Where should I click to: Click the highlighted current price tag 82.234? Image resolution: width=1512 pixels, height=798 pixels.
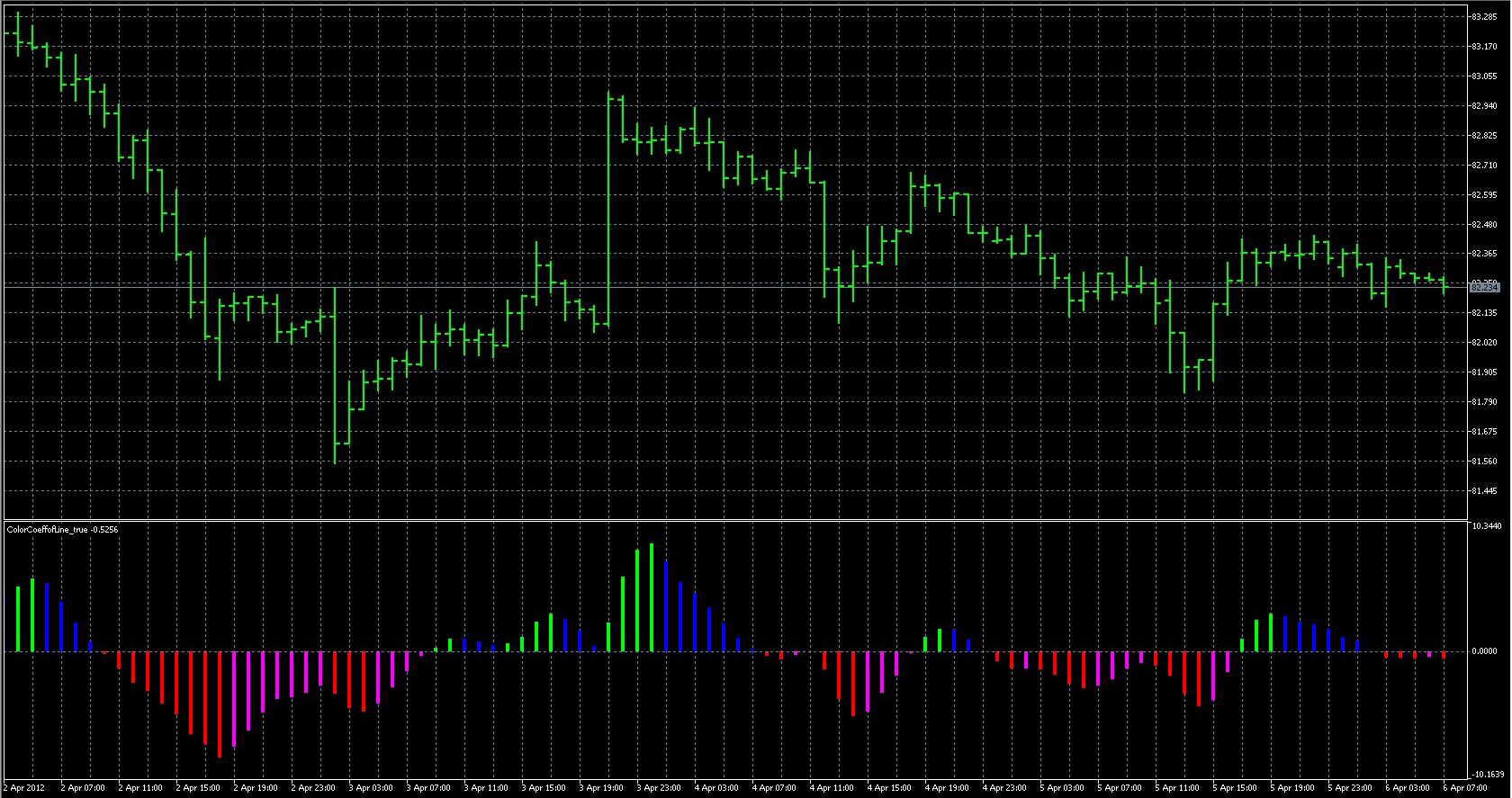(1483, 286)
